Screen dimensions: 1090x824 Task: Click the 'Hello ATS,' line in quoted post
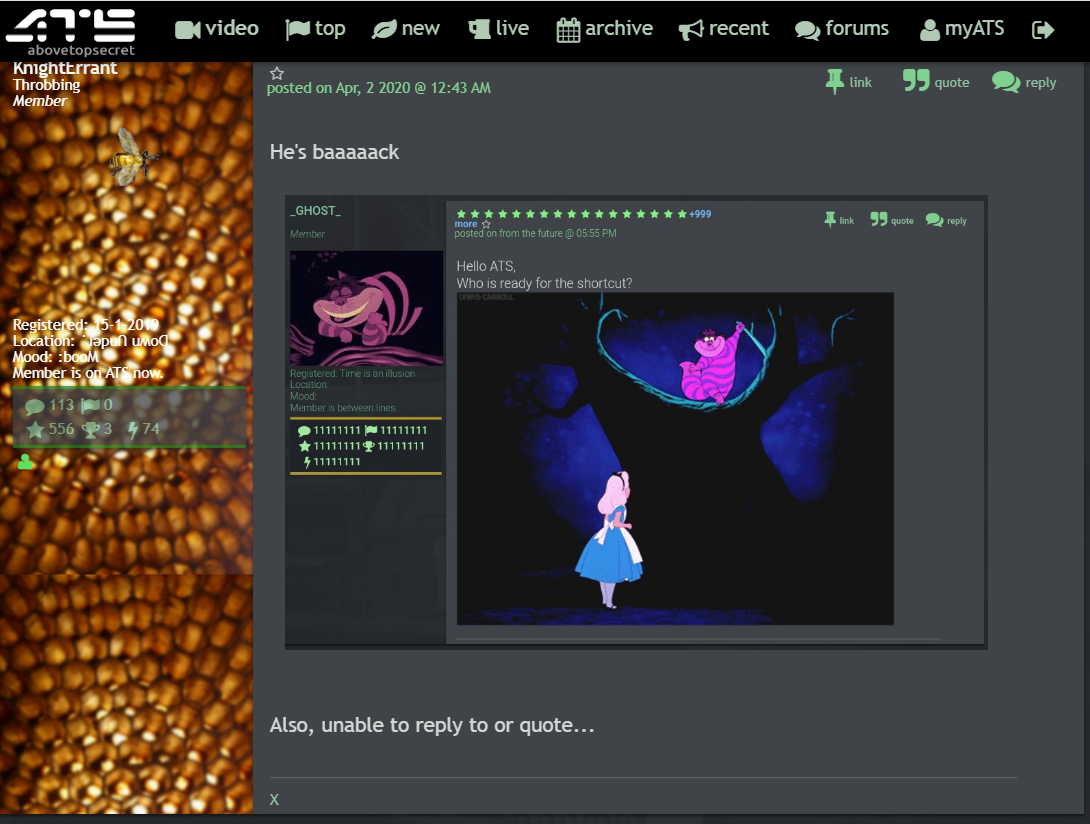[x=486, y=266]
